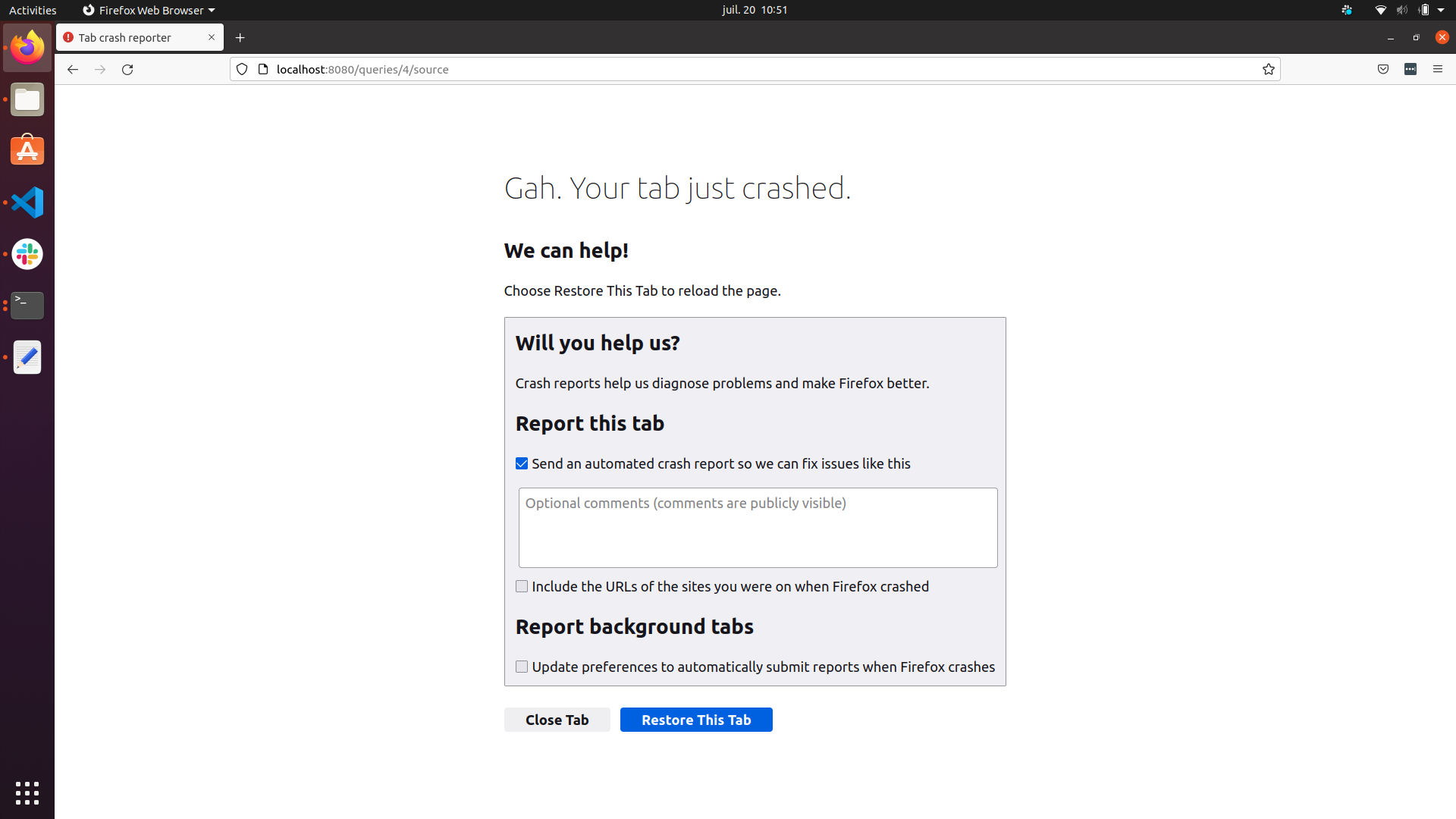Minimize the Firefox window

(x=1391, y=37)
